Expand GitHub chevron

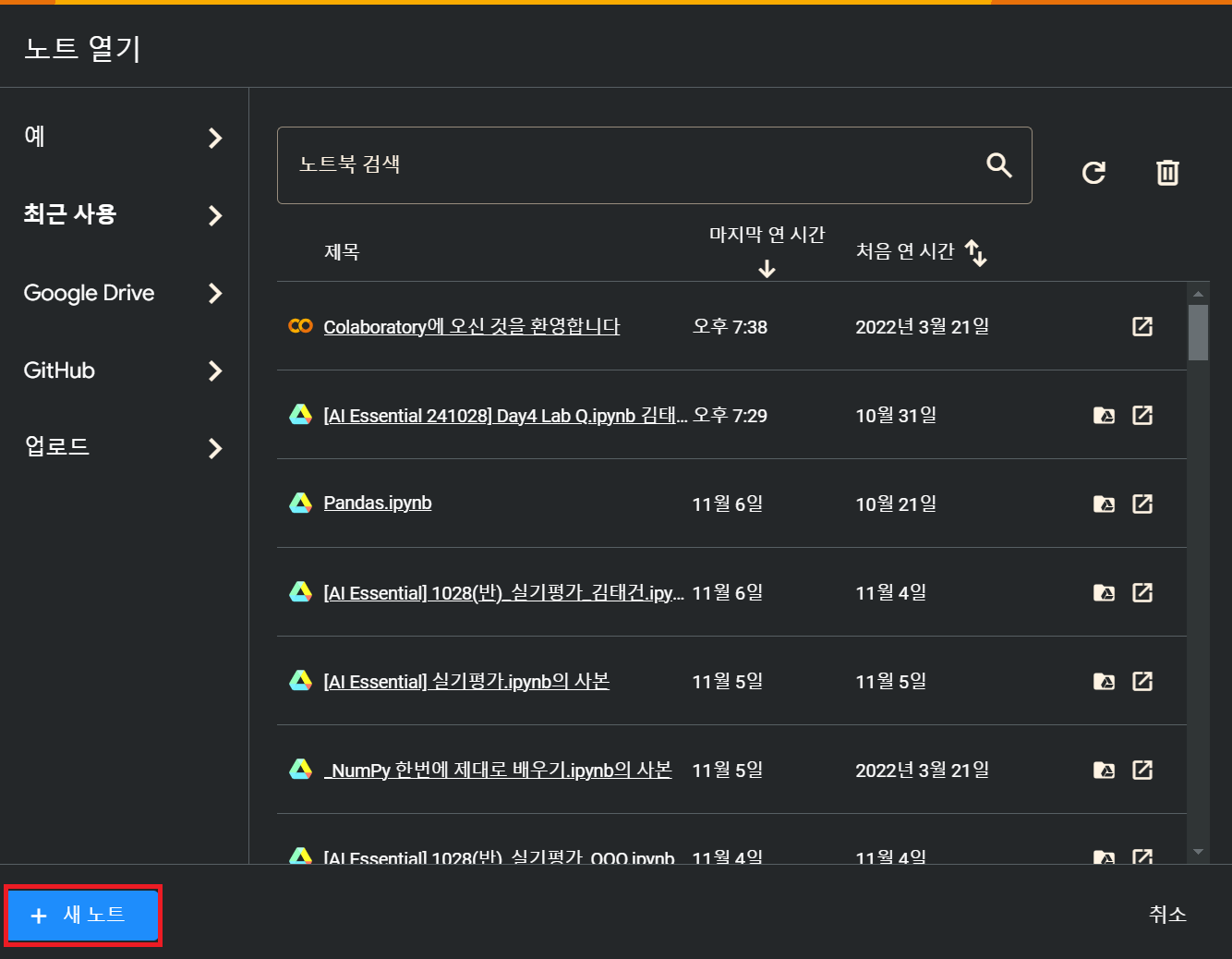pos(215,370)
